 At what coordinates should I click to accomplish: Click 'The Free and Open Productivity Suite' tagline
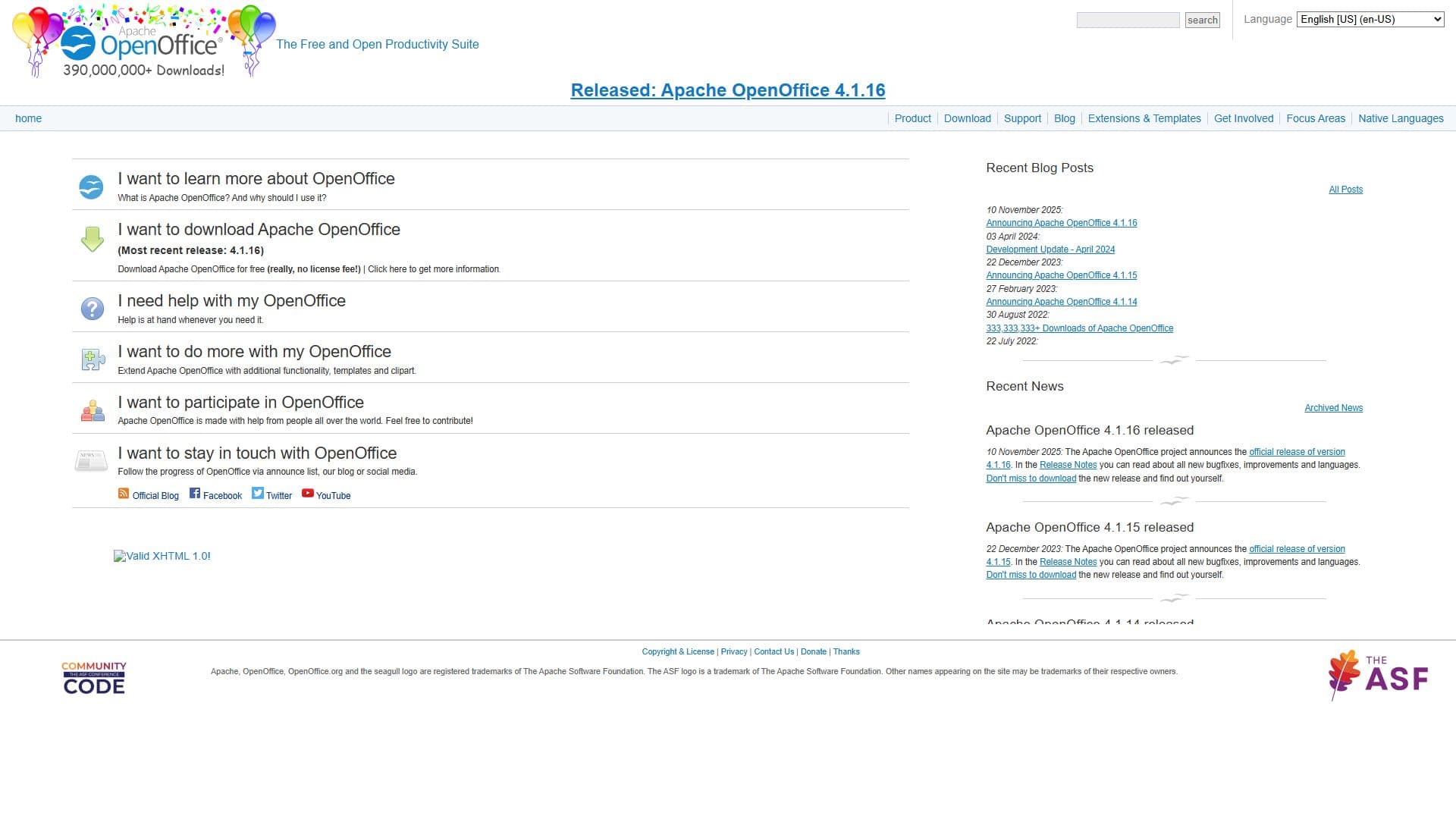[x=378, y=44]
